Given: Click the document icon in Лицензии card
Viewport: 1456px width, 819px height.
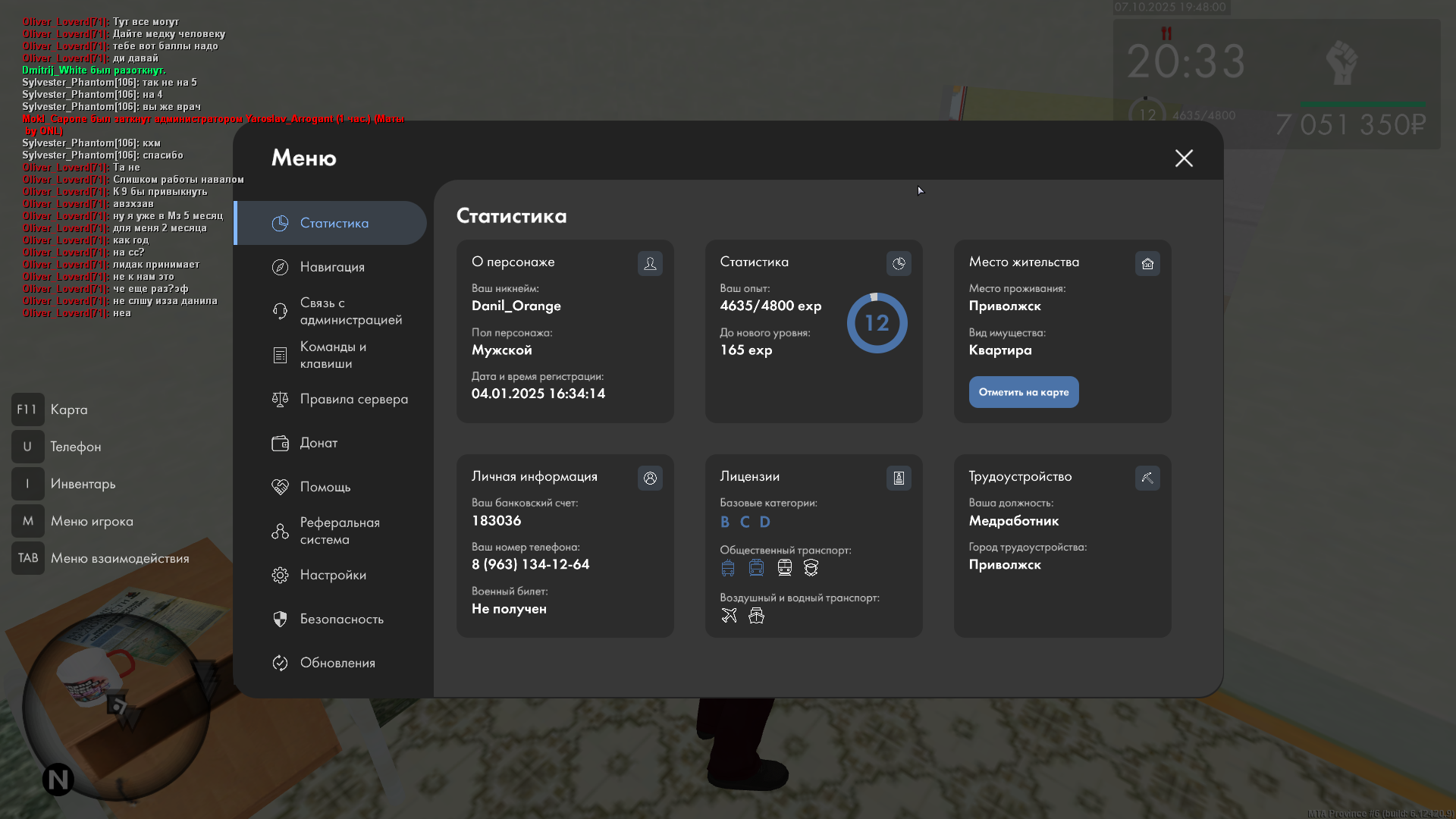Looking at the screenshot, I should 899,478.
